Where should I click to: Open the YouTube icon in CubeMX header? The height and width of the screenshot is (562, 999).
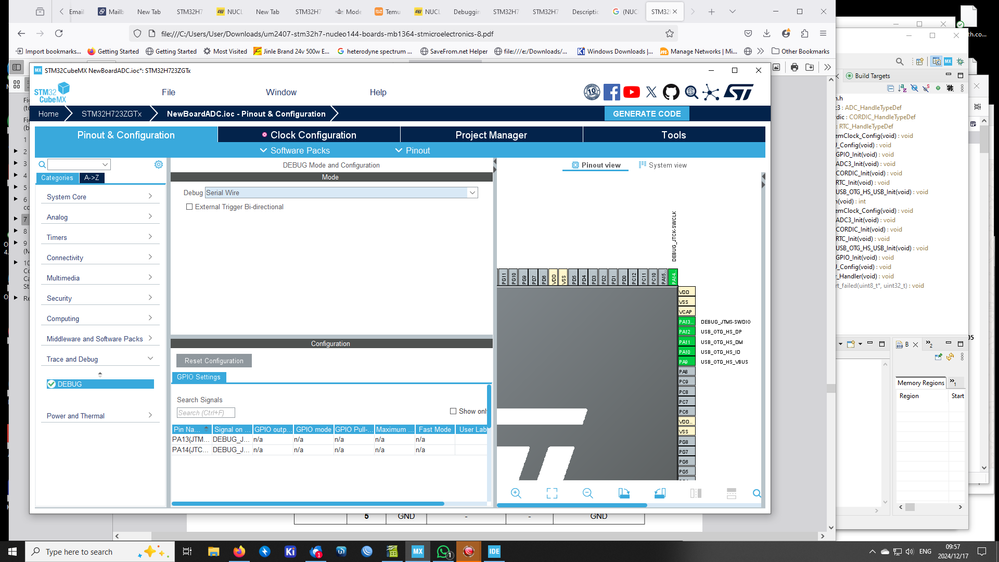631,92
